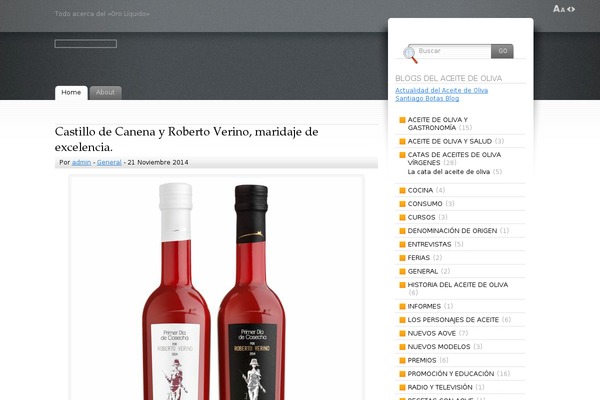Viewport: 600px width, 400px height.
Task: Click orange bullet beside Entrevistas
Action: pos(402,244)
